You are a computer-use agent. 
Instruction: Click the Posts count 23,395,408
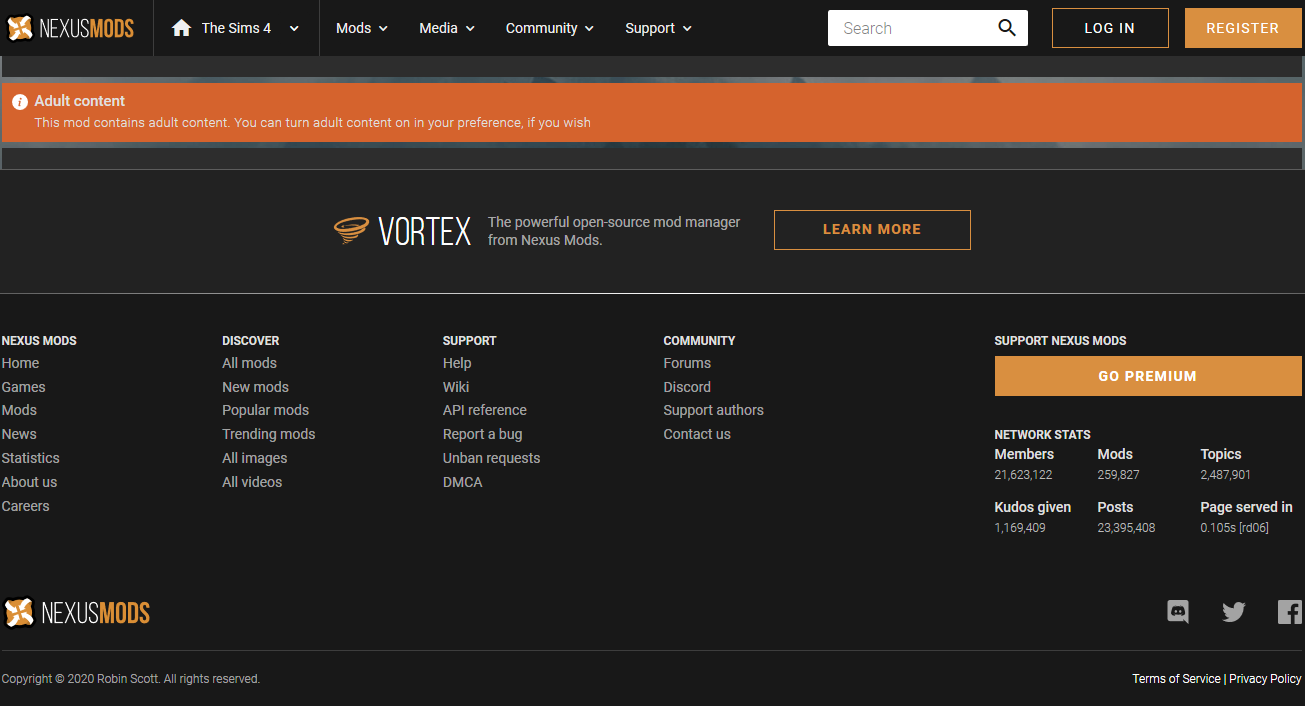point(1126,528)
